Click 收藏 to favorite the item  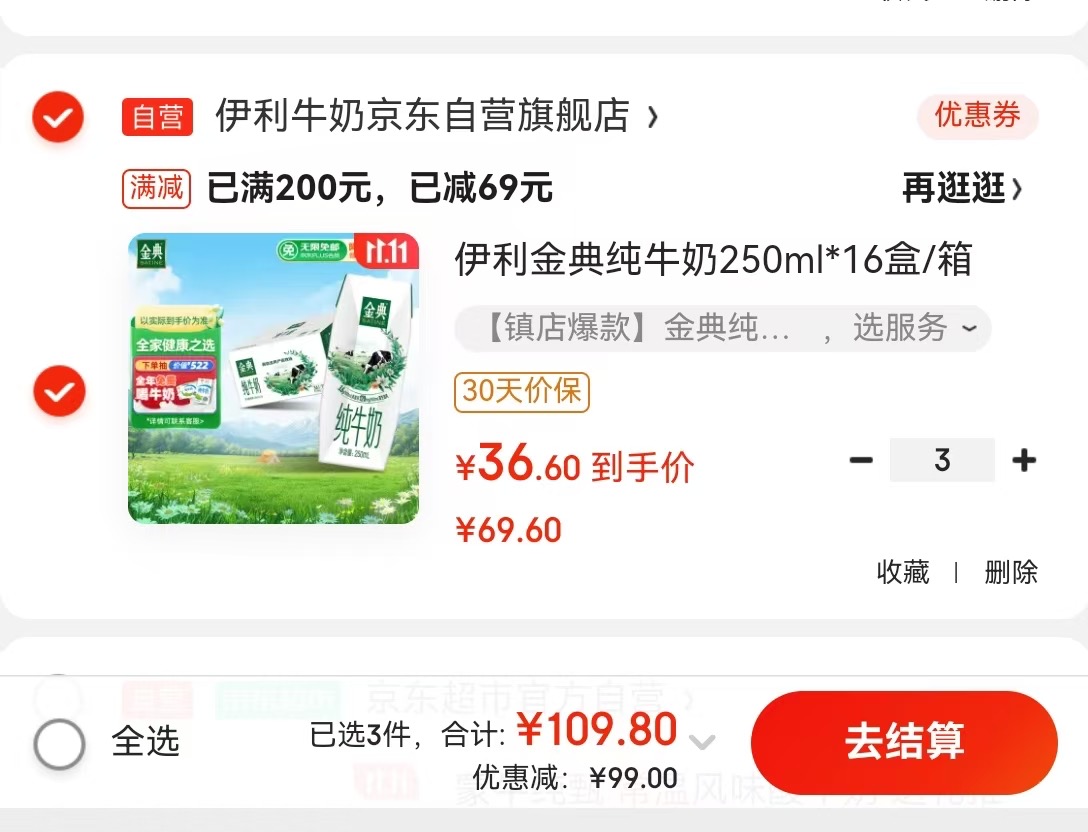pyautogui.click(x=903, y=572)
